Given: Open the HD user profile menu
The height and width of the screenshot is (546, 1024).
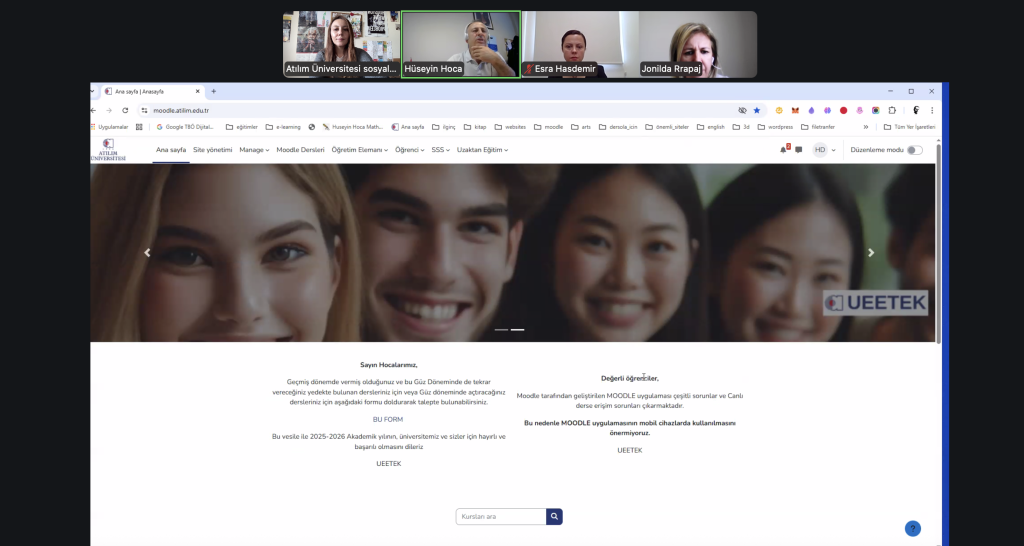Looking at the screenshot, I should [x=824, y=150].
